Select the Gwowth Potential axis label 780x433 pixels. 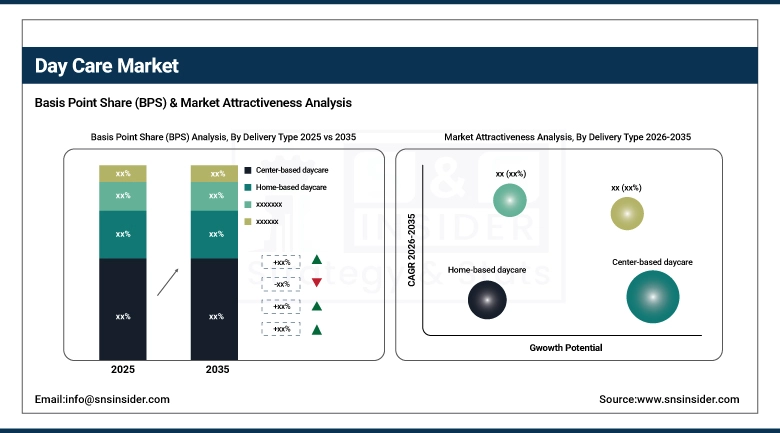(565, 347)
